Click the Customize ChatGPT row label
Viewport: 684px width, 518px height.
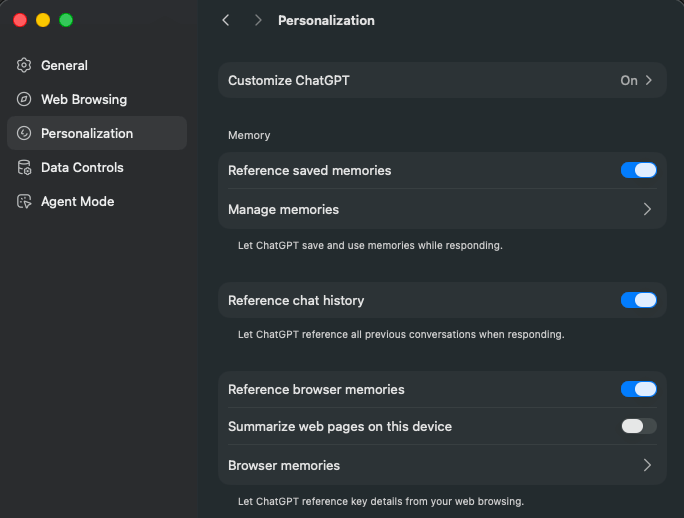click(x=289, y=80)
